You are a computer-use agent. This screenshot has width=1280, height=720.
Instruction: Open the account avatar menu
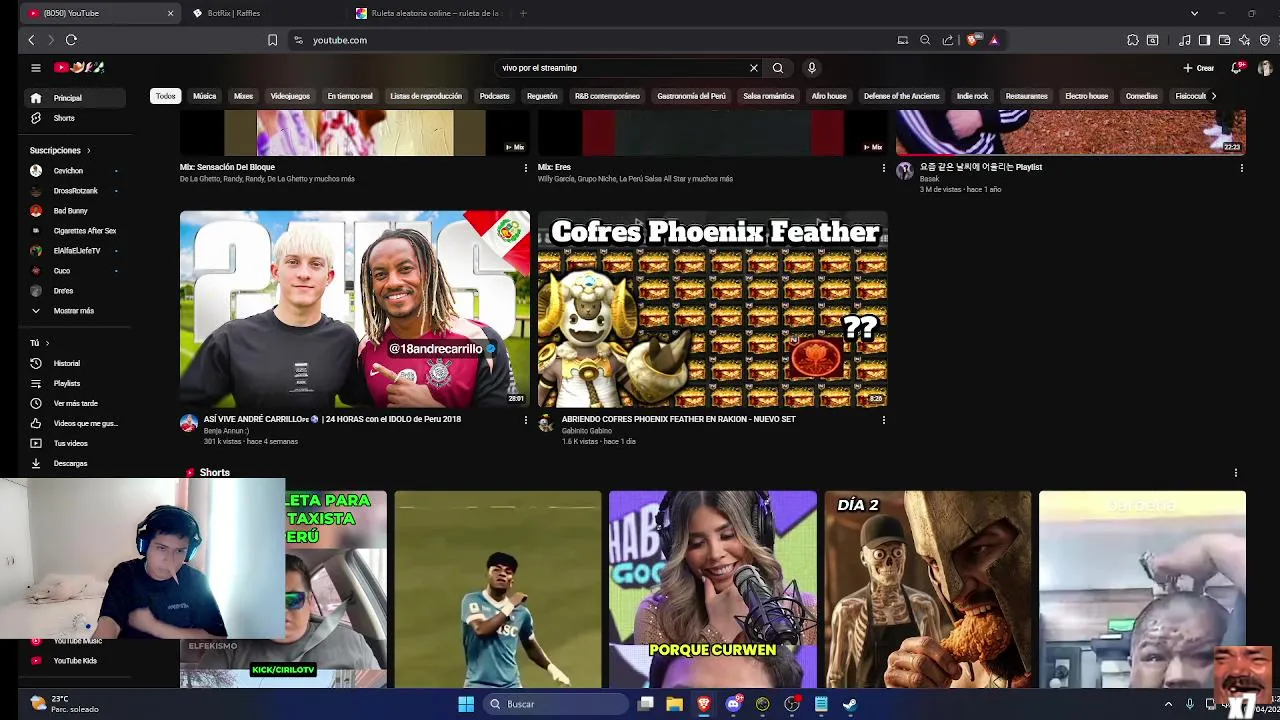[1265, 68]
